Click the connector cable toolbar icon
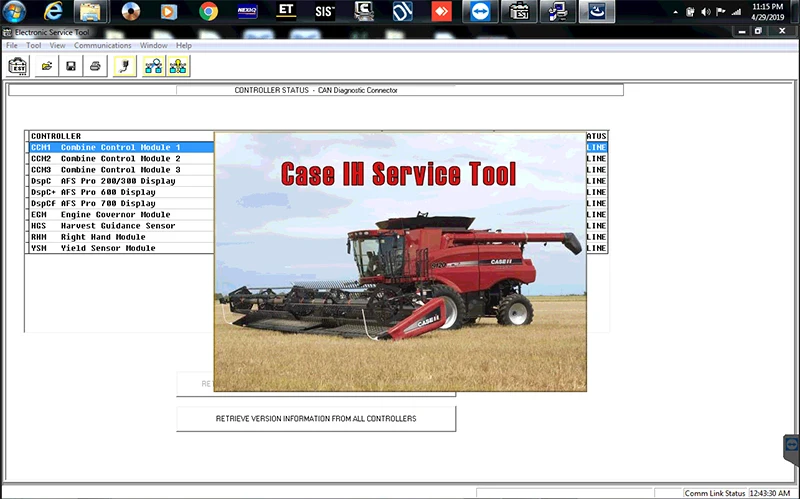 click(x=125, y=66)
